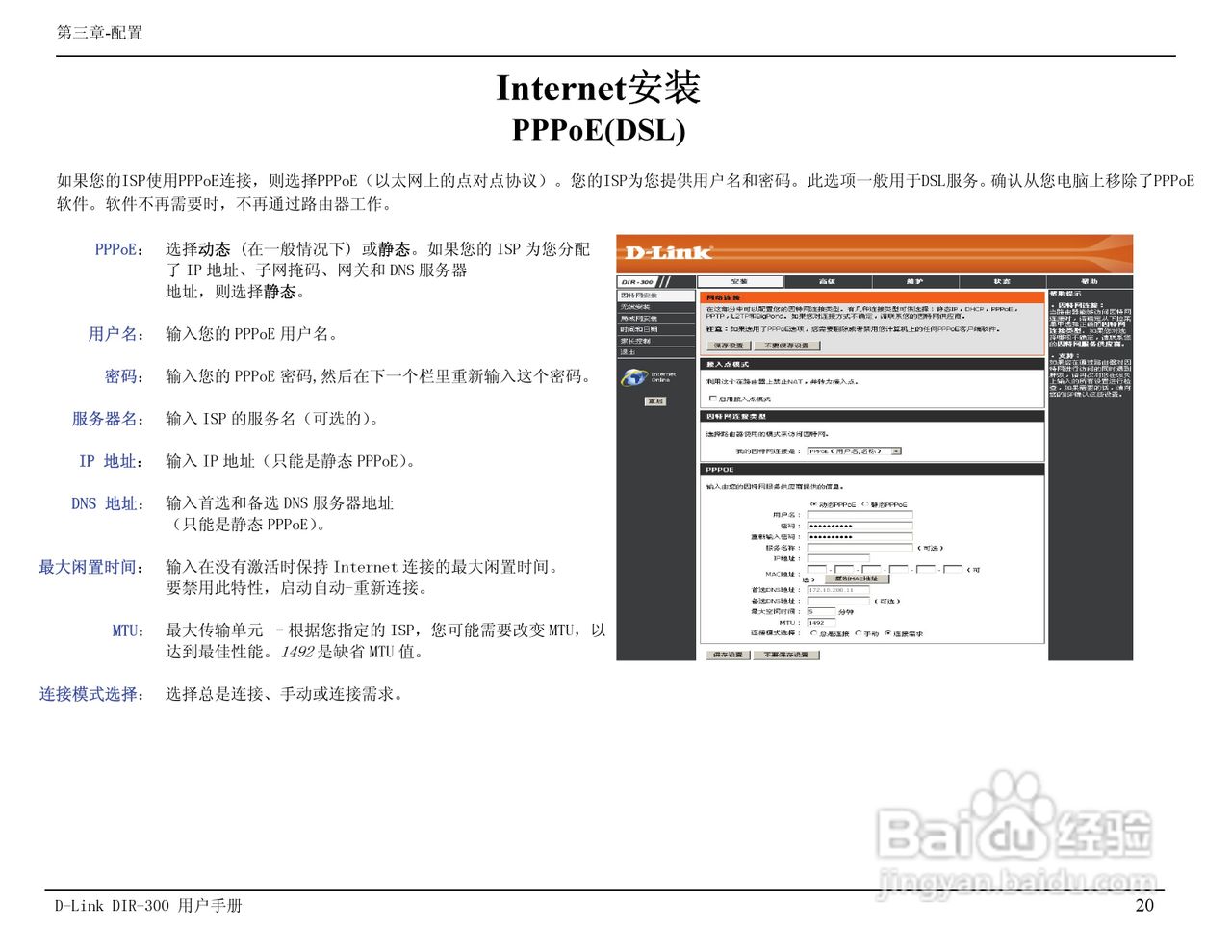Click the blue '服务器名:' label in manual
Image resolution: width=1232 pixels, height=952 pixels.
coord(108,419)
